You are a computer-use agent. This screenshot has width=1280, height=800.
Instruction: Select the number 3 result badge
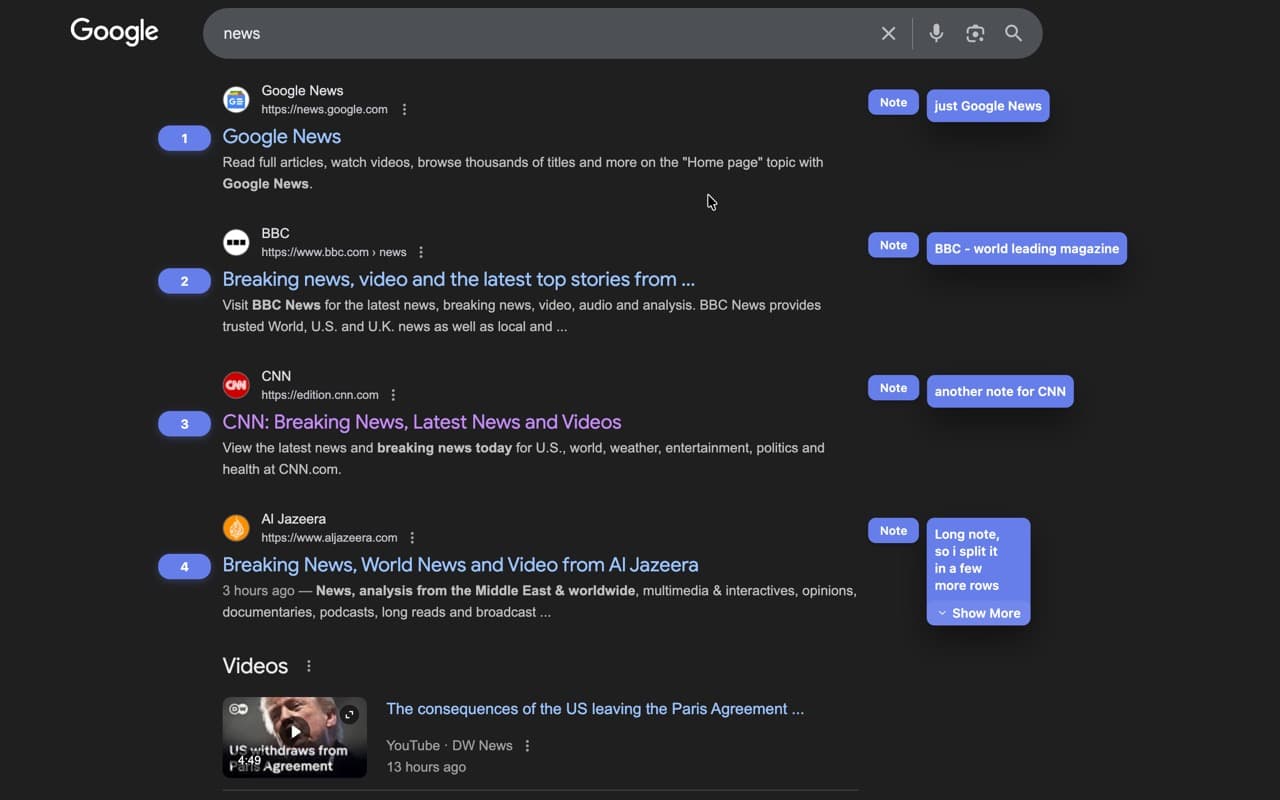184,424
